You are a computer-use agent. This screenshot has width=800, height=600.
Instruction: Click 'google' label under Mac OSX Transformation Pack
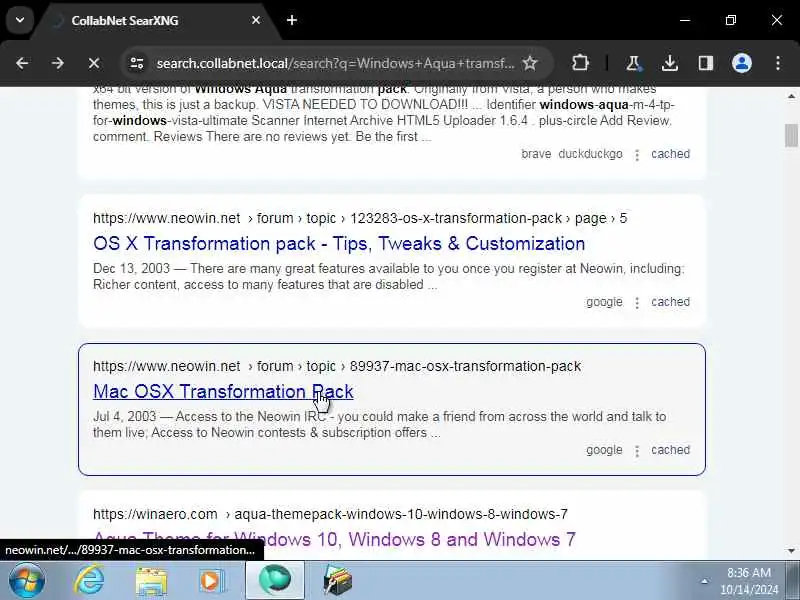tap(604, 450)
